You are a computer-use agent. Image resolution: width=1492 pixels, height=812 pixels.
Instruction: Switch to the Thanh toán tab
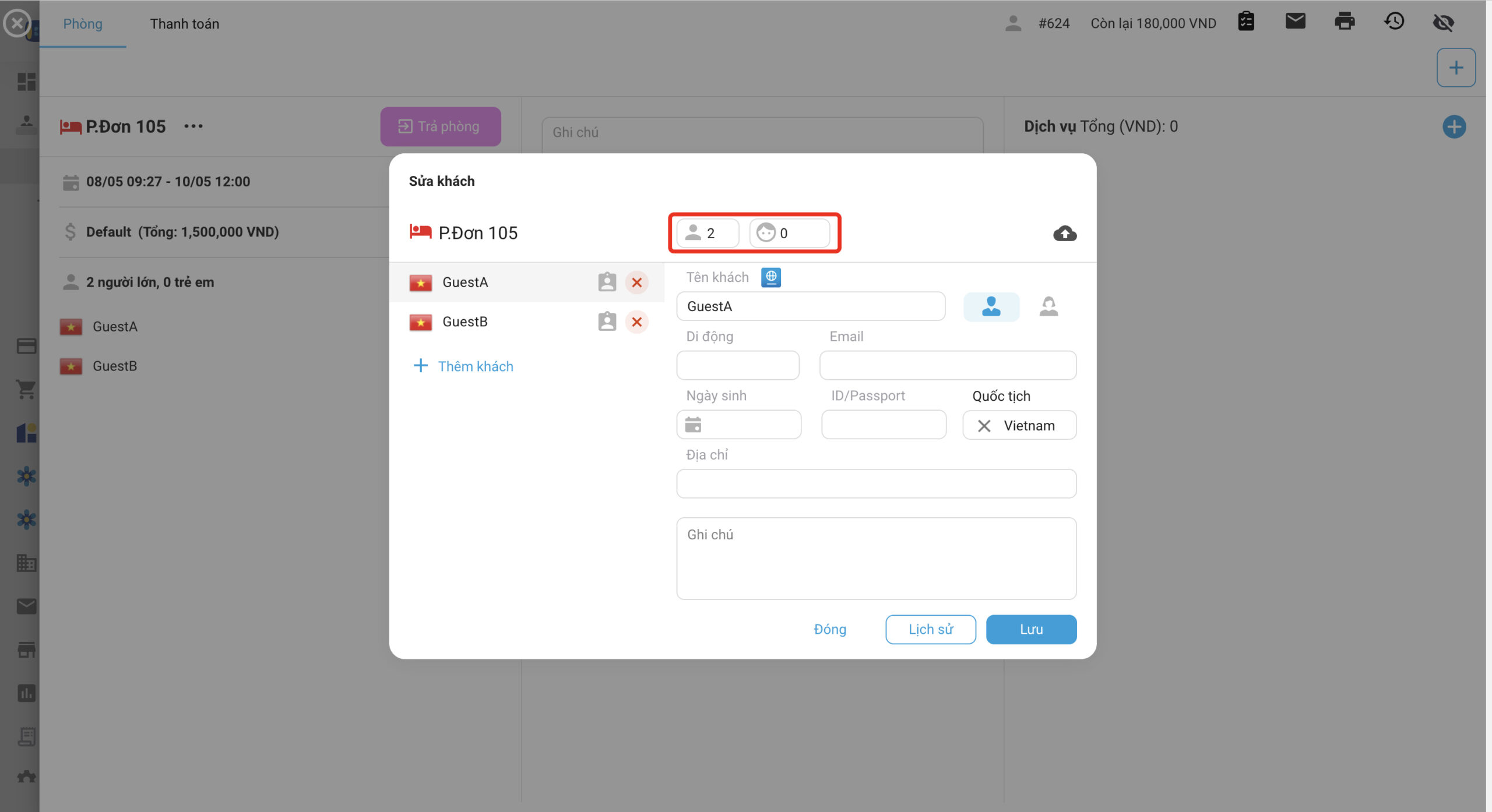tap(184, 24)
